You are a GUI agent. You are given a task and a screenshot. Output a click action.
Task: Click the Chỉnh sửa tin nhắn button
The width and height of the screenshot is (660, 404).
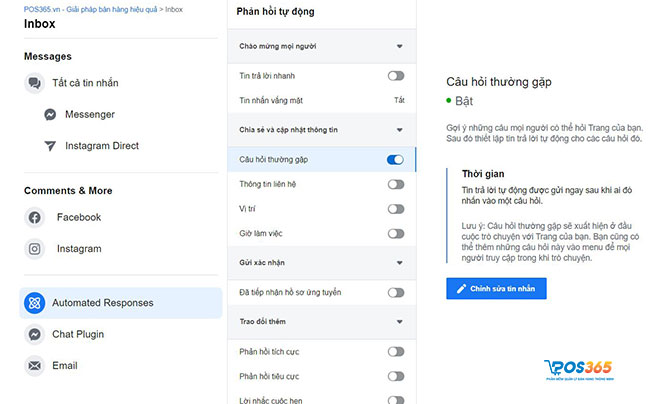496,289
